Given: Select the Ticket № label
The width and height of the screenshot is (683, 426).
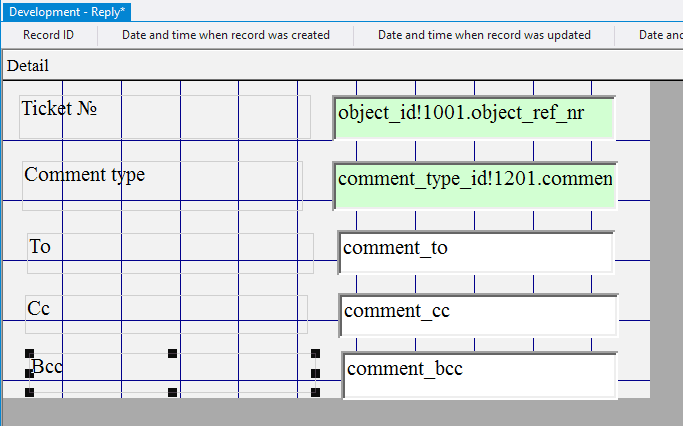Looking at the screenshot, I should click(x=60, y=108).
